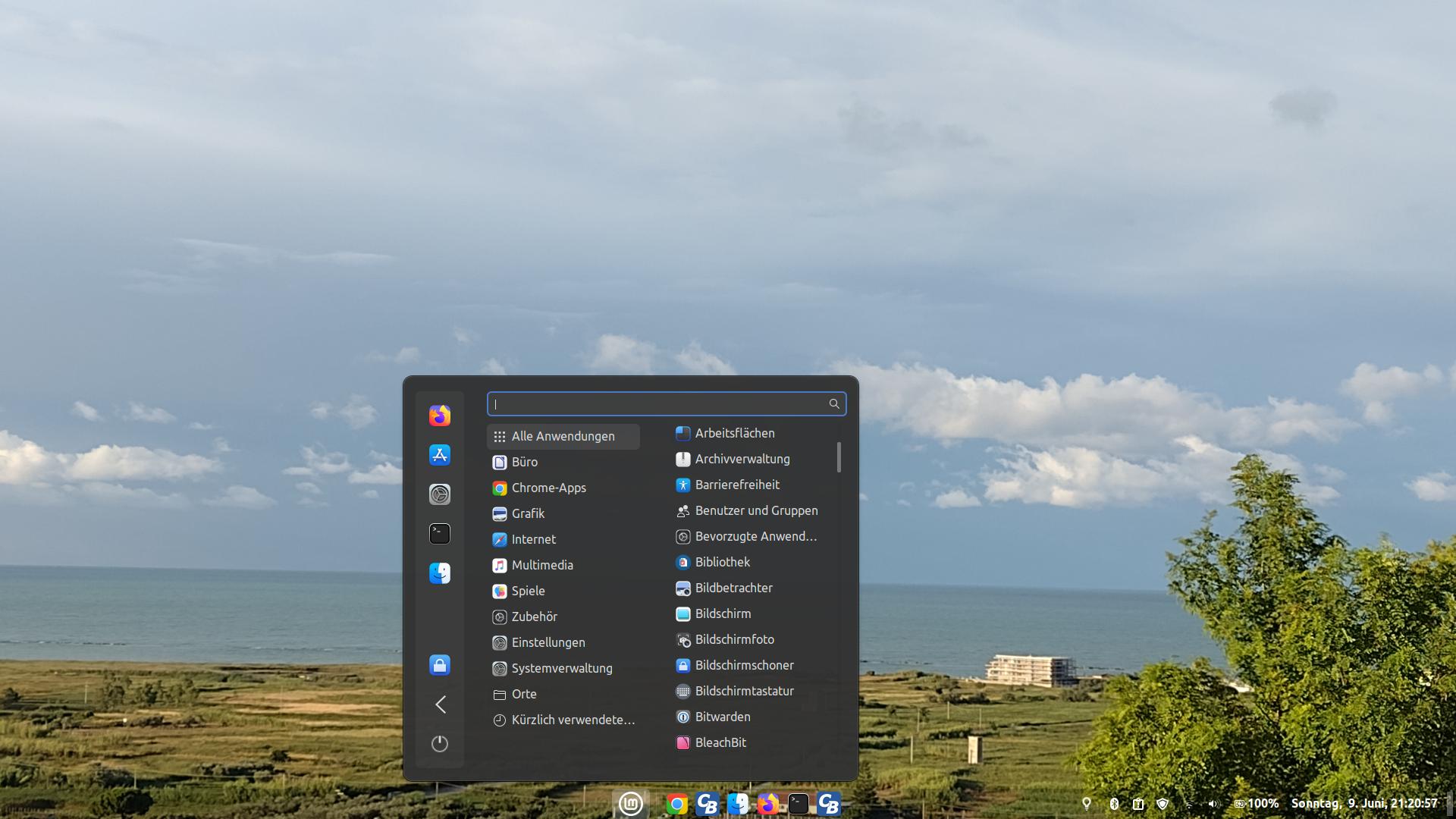Open the file manager favorite icon
1456x819 pixels.
pyautogui.click(x=440, y=573)
